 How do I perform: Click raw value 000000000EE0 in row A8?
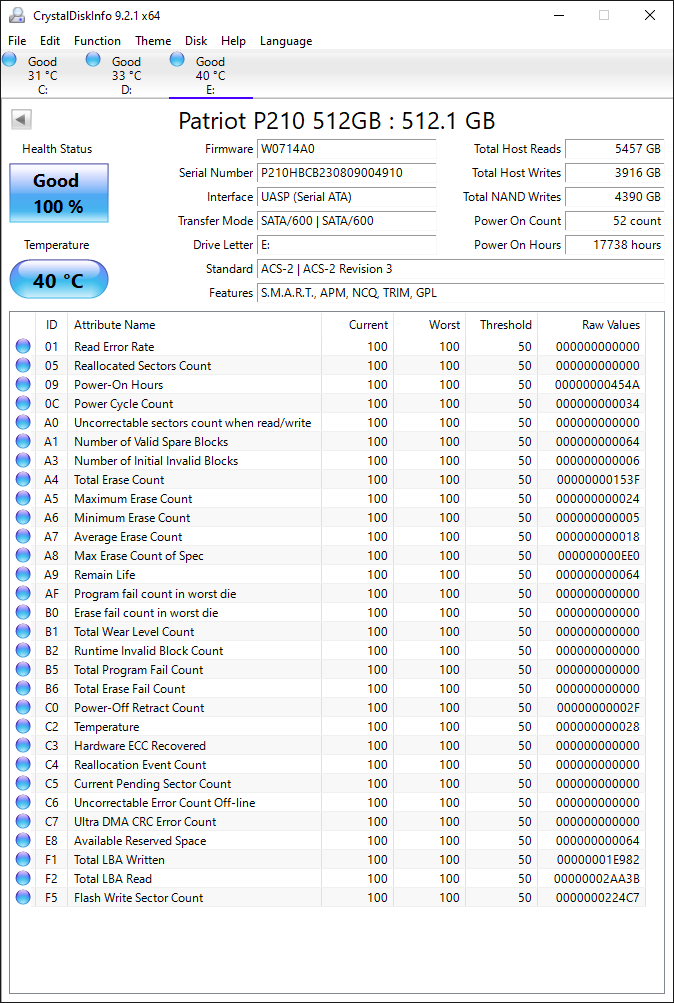(x=599, y=556)
